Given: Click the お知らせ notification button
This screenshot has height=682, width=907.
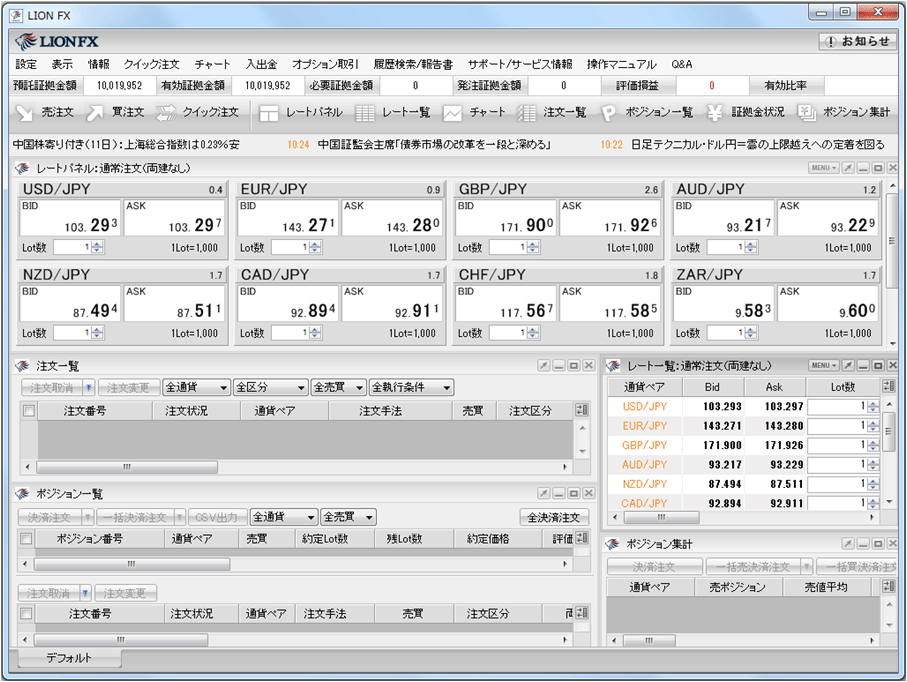Looking at the screenshot, I should [x=858, y=41].
